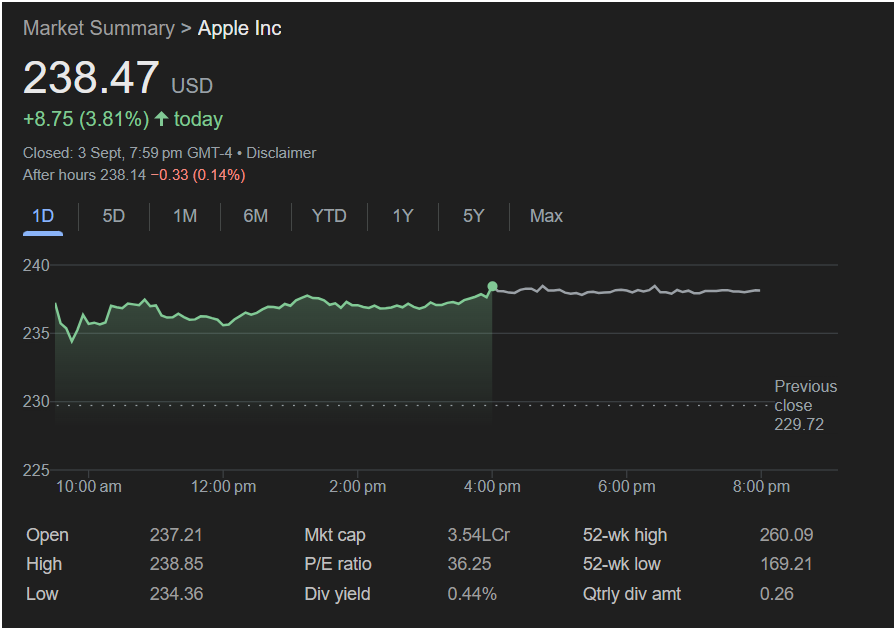Viewport: 896px width, 630px height.
Task: Click the 52-wk low label
Action: click(x=622, y=564)
